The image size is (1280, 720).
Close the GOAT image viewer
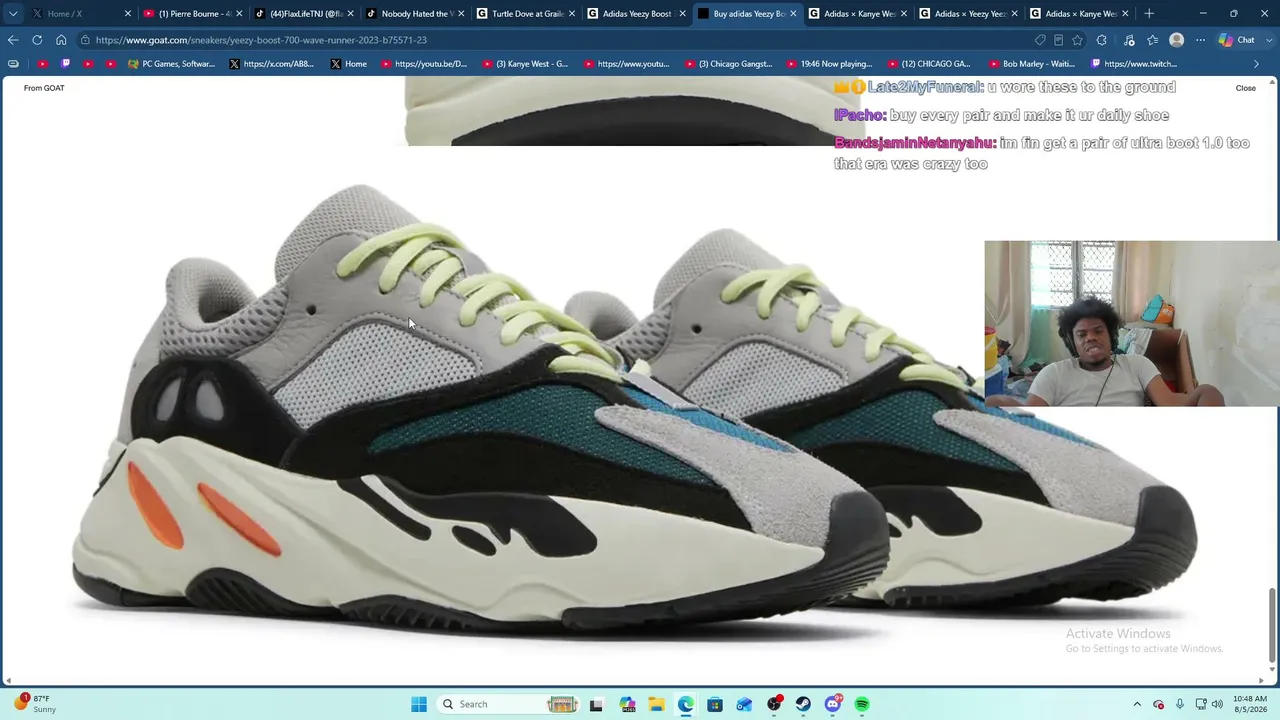coord(1245,88)
